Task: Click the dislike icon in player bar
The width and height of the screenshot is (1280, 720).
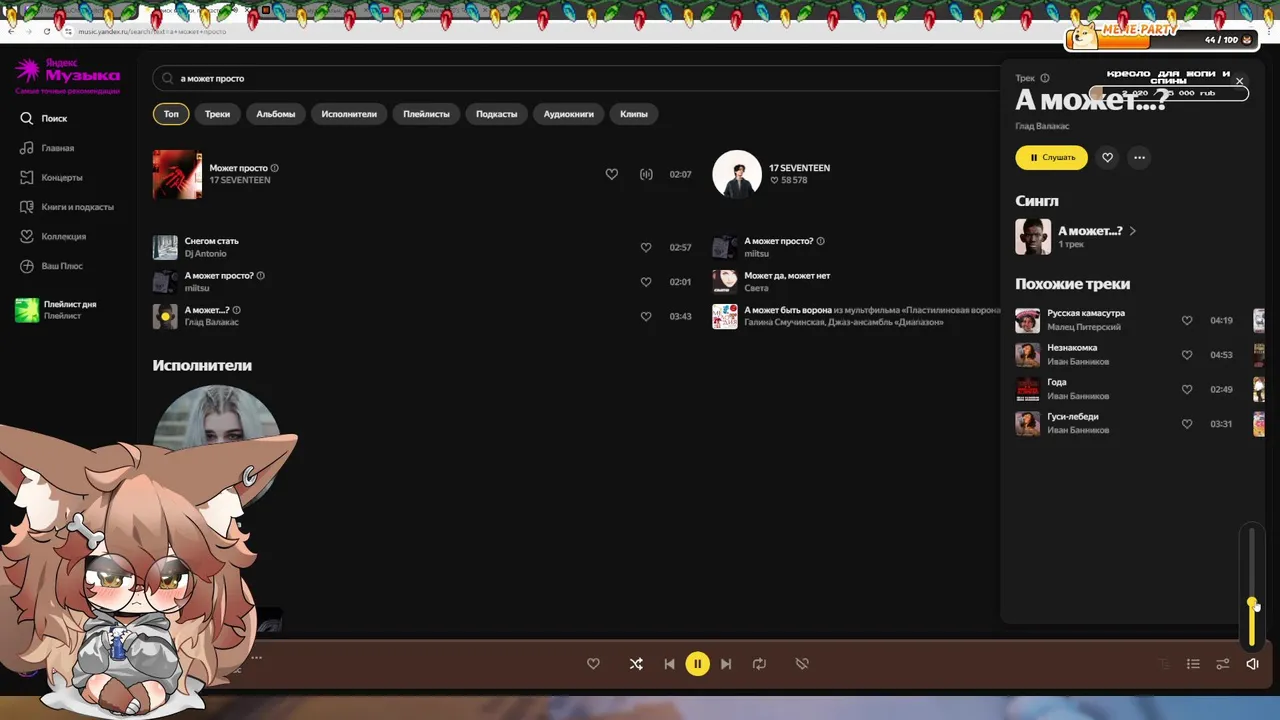Action: point(802,664)
